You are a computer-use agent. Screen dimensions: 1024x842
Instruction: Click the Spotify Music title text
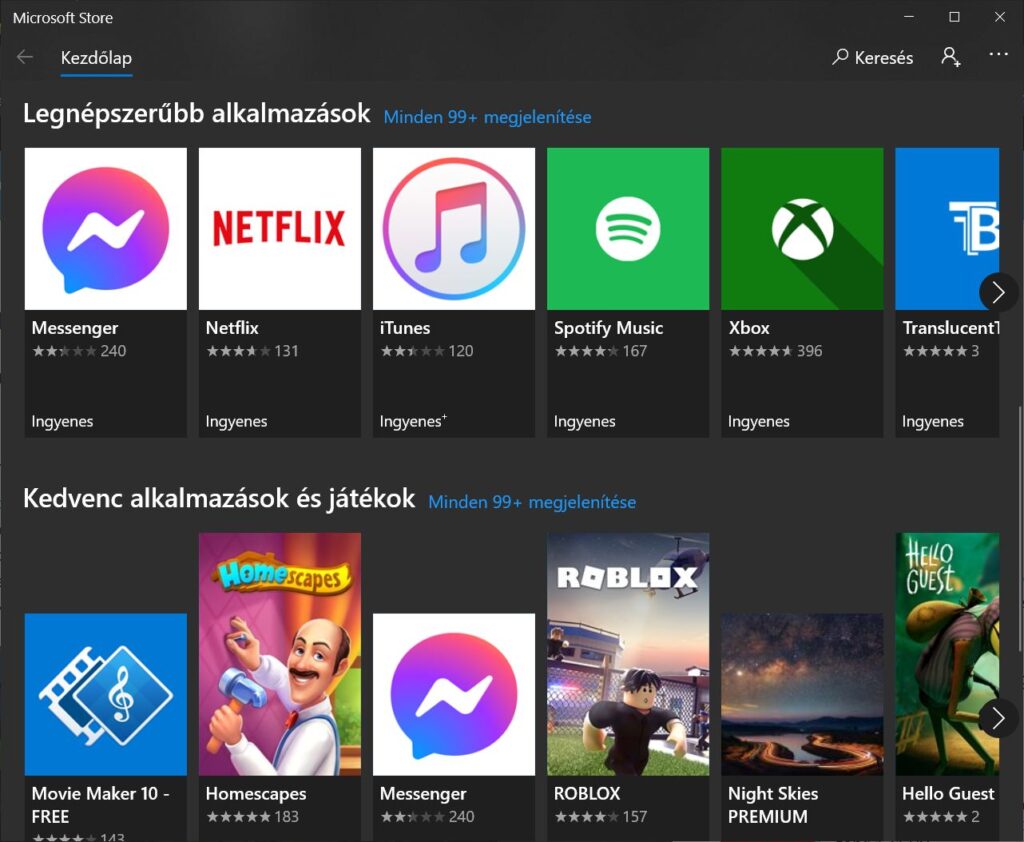point(609,328)
